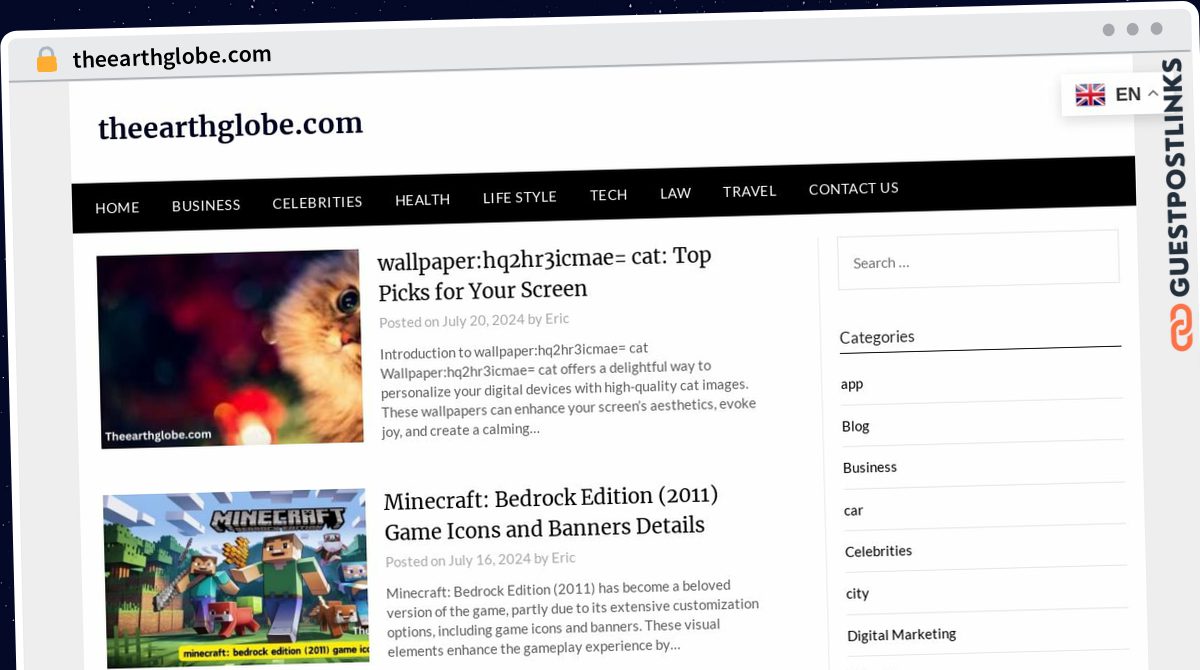Open the CONTACT US page
Screen dimensions: 1200x670
tap(853, 188)
